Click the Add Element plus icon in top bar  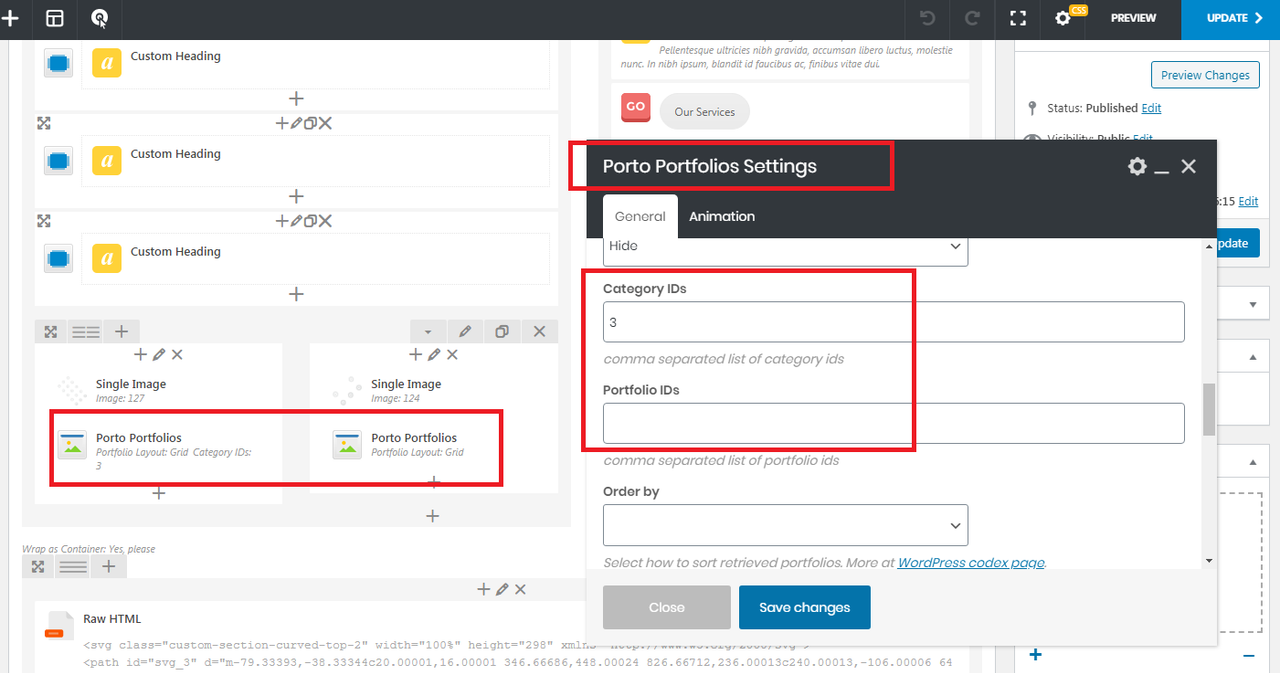click(10, 18)
